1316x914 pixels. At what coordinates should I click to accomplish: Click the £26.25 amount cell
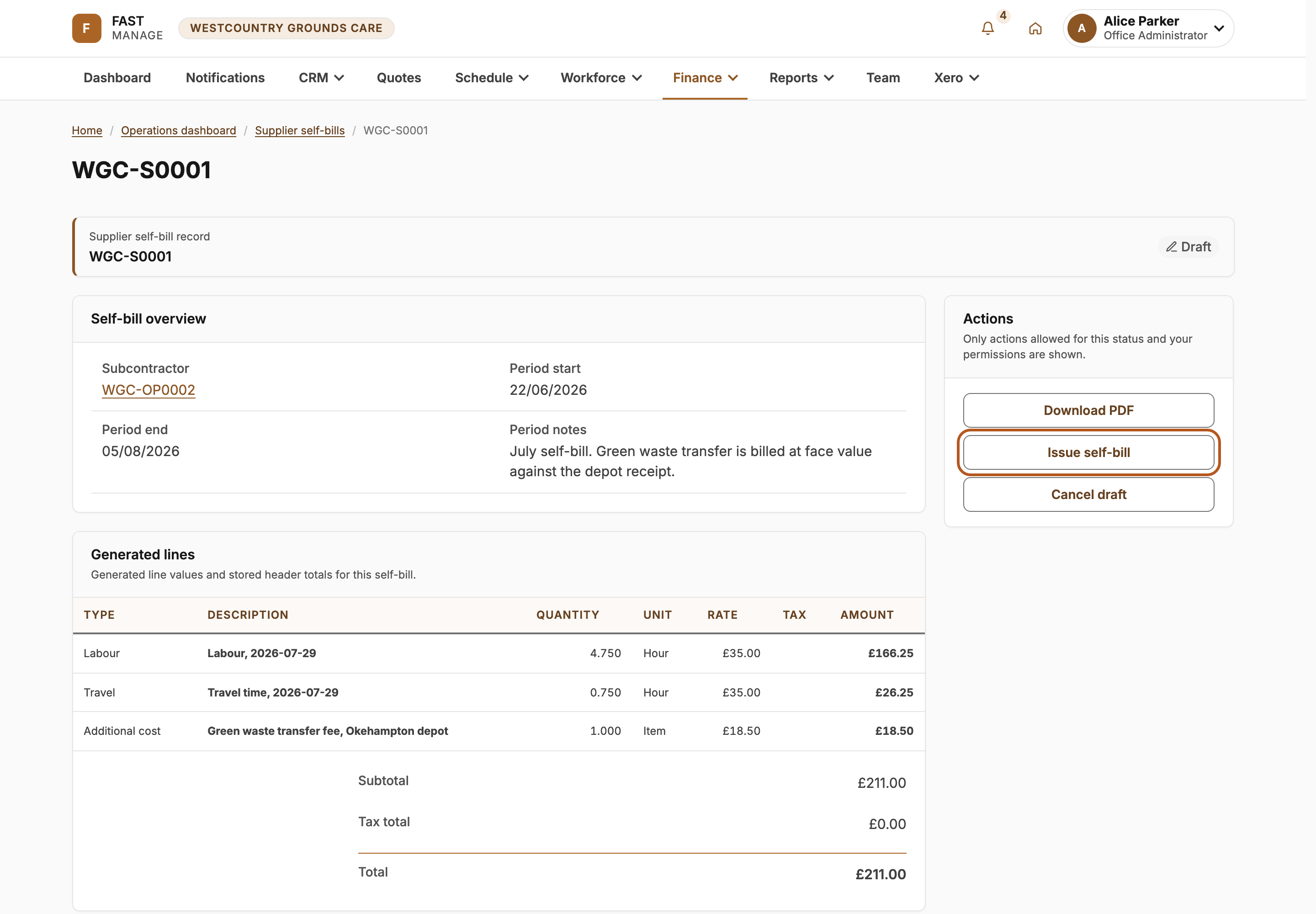click(894, 692)
